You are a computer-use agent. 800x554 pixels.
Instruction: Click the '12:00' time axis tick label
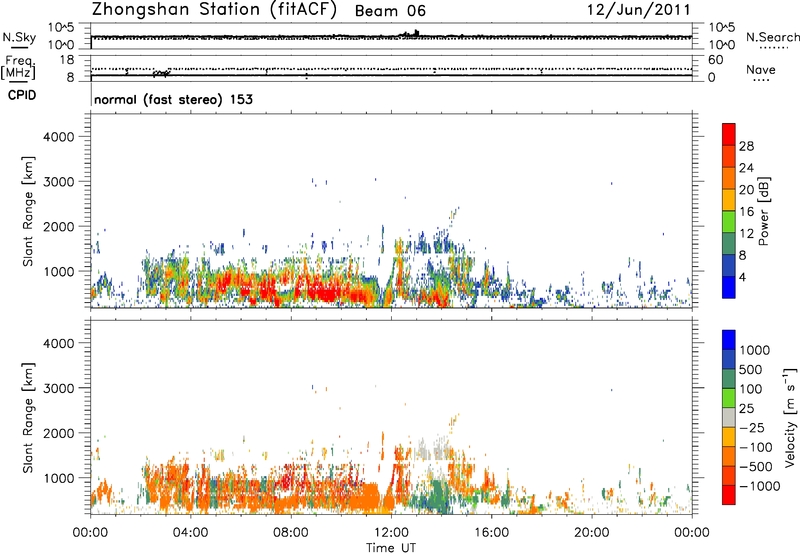coord(391,533)
